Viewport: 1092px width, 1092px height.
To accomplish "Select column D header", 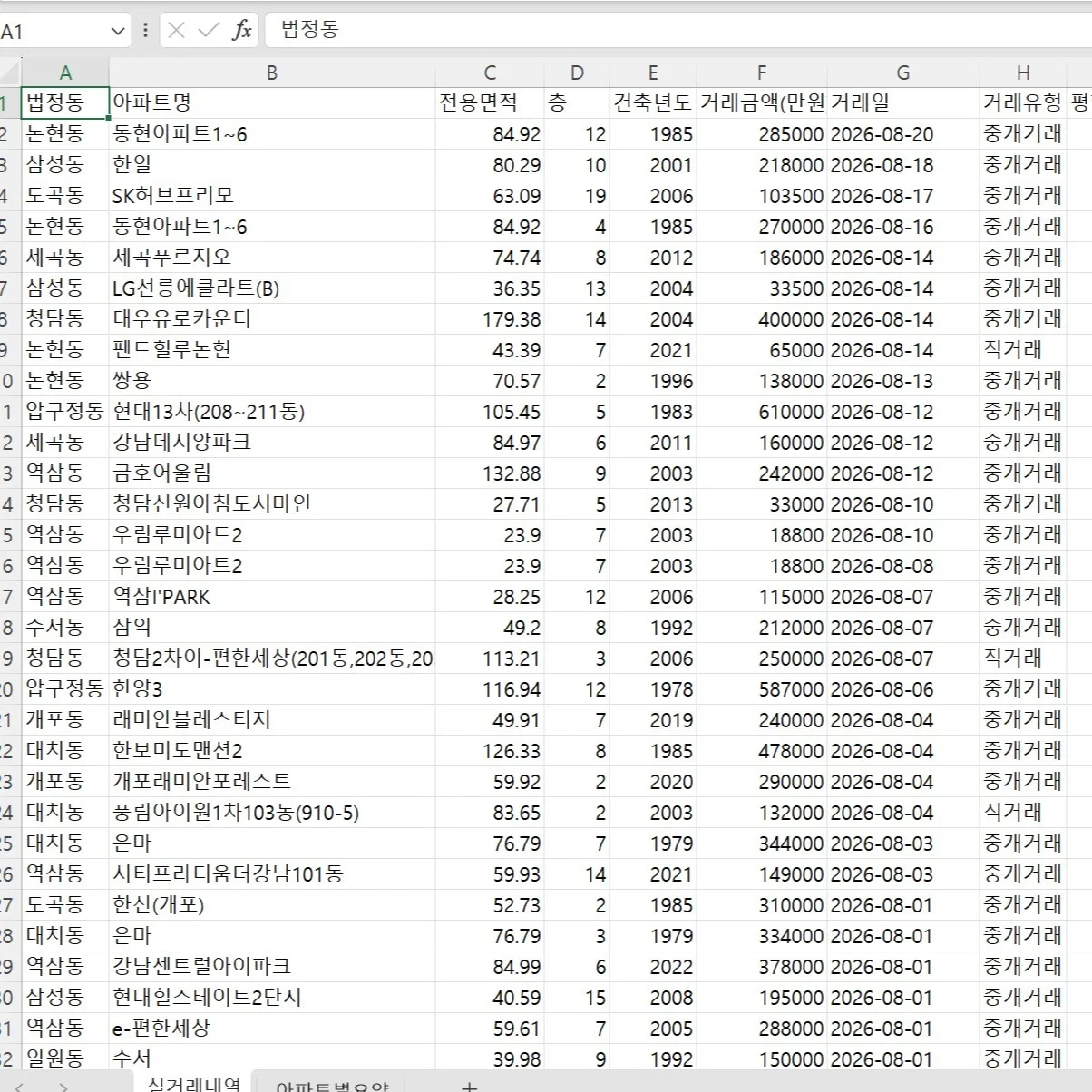I will click(577, 73).
